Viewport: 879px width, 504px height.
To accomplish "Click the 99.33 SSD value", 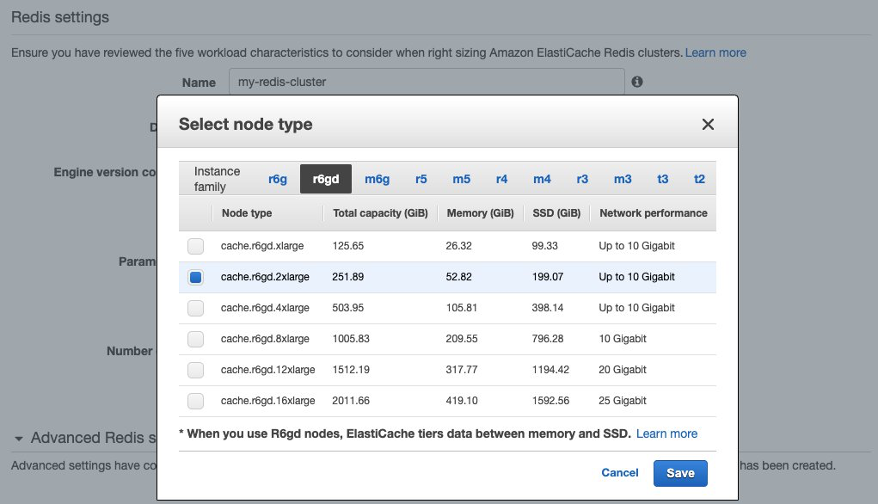I will [x=544, y=246].
